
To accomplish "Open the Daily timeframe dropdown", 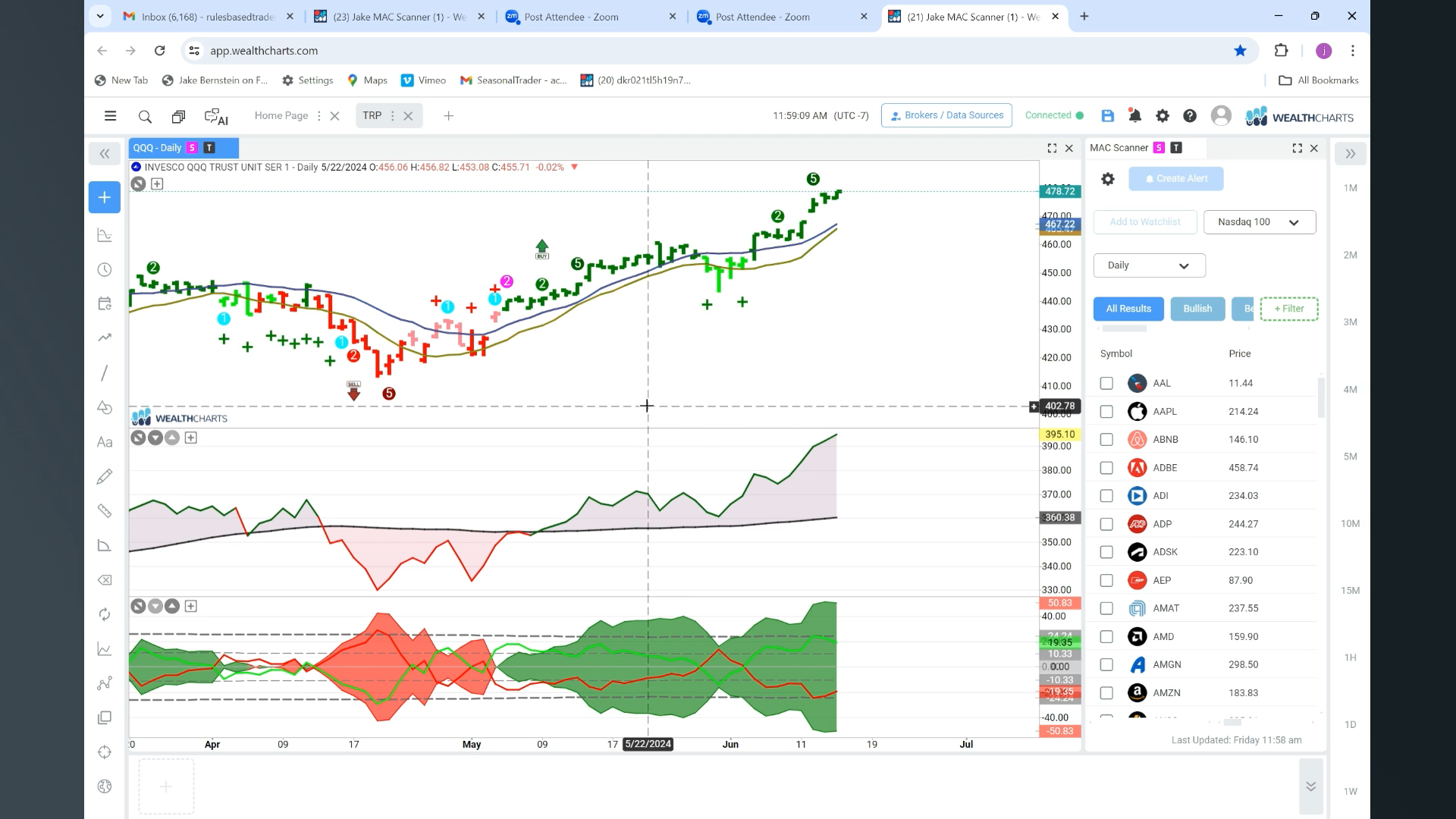I will click(1149, 265).
